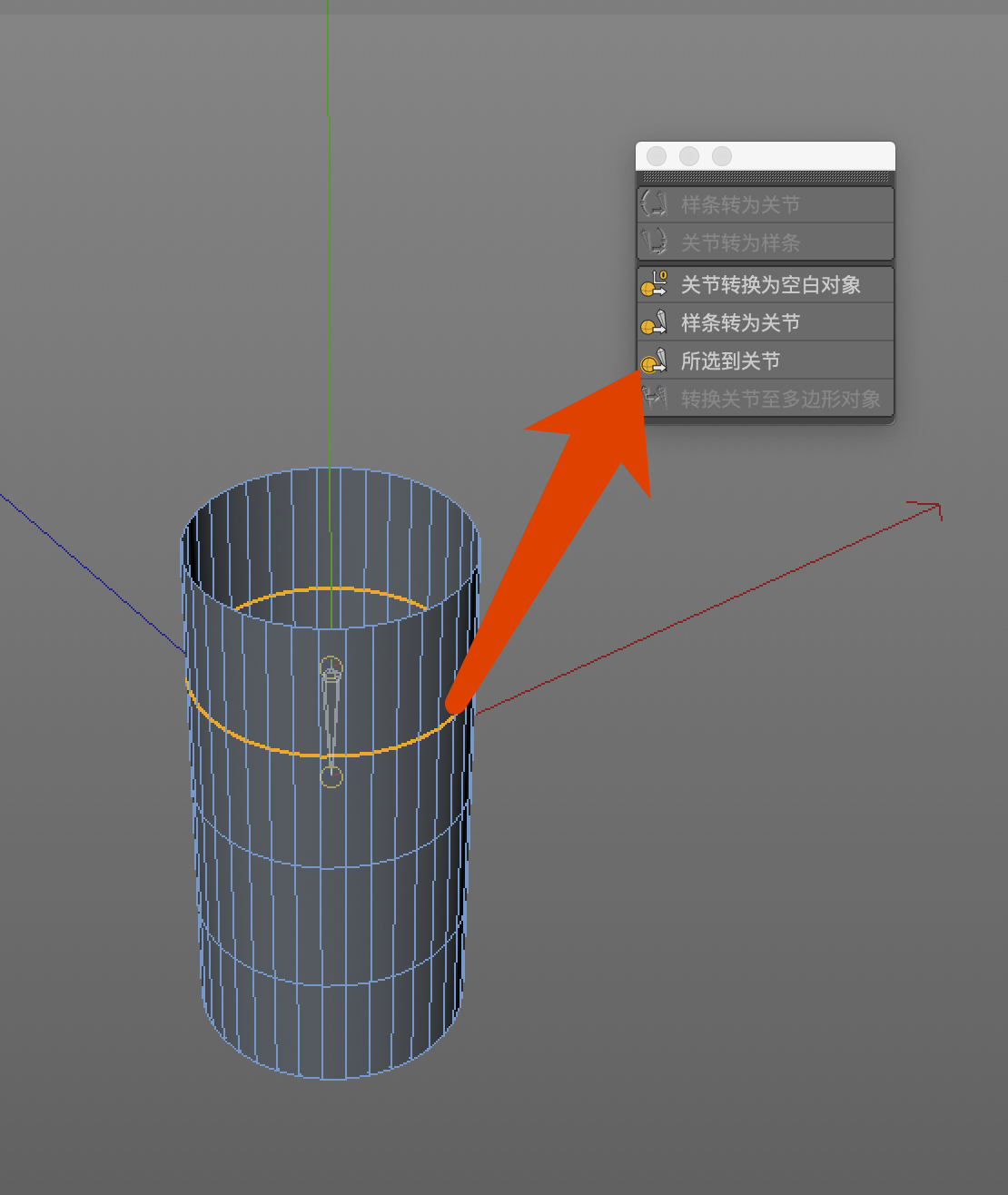The image size is (1008, 1195).
Task: Close the floating joint-conversion palette window
Action: tap(656, 156)
